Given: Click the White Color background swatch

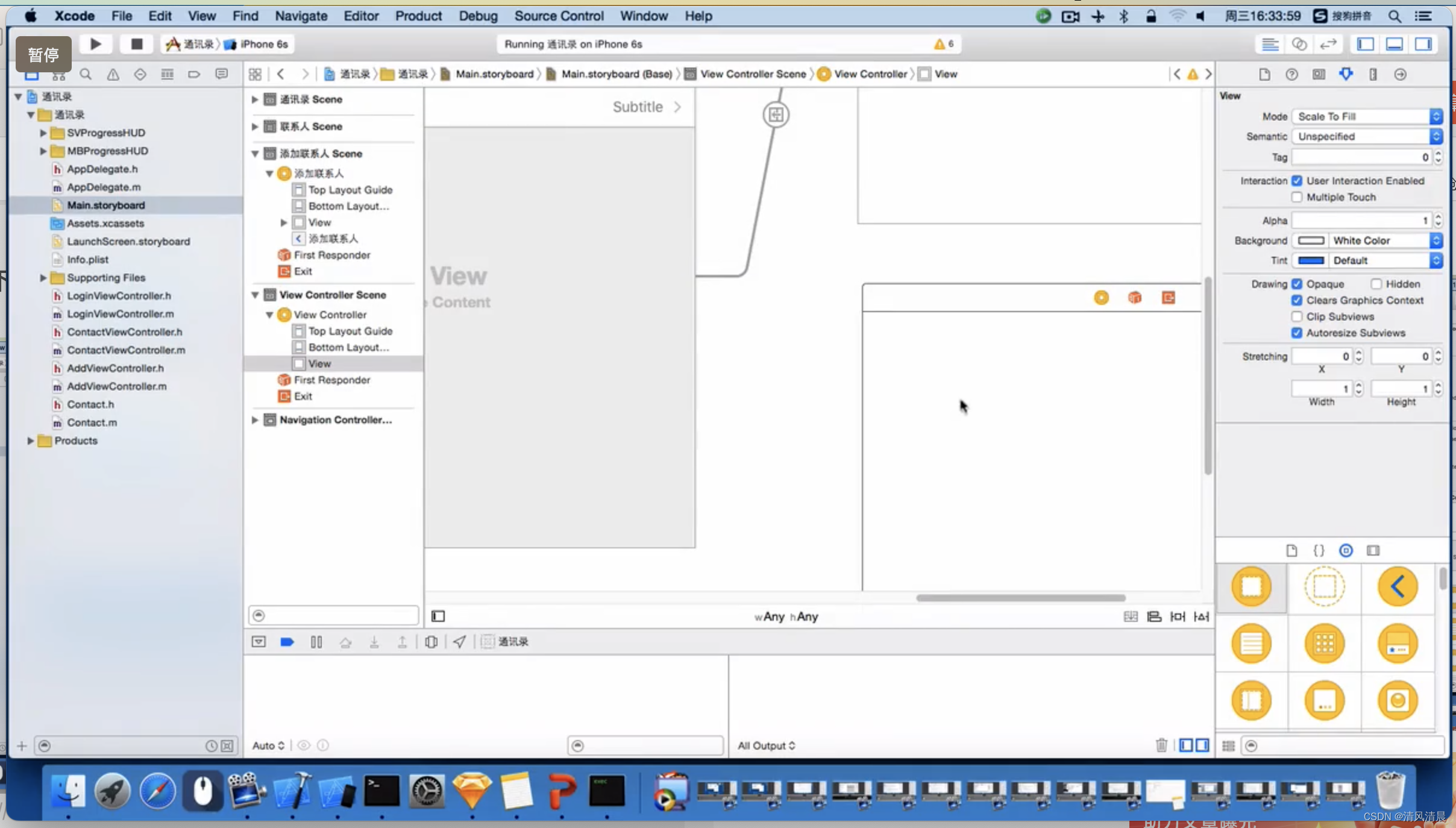Looking at the screenshot, I should coord(1311,240).
